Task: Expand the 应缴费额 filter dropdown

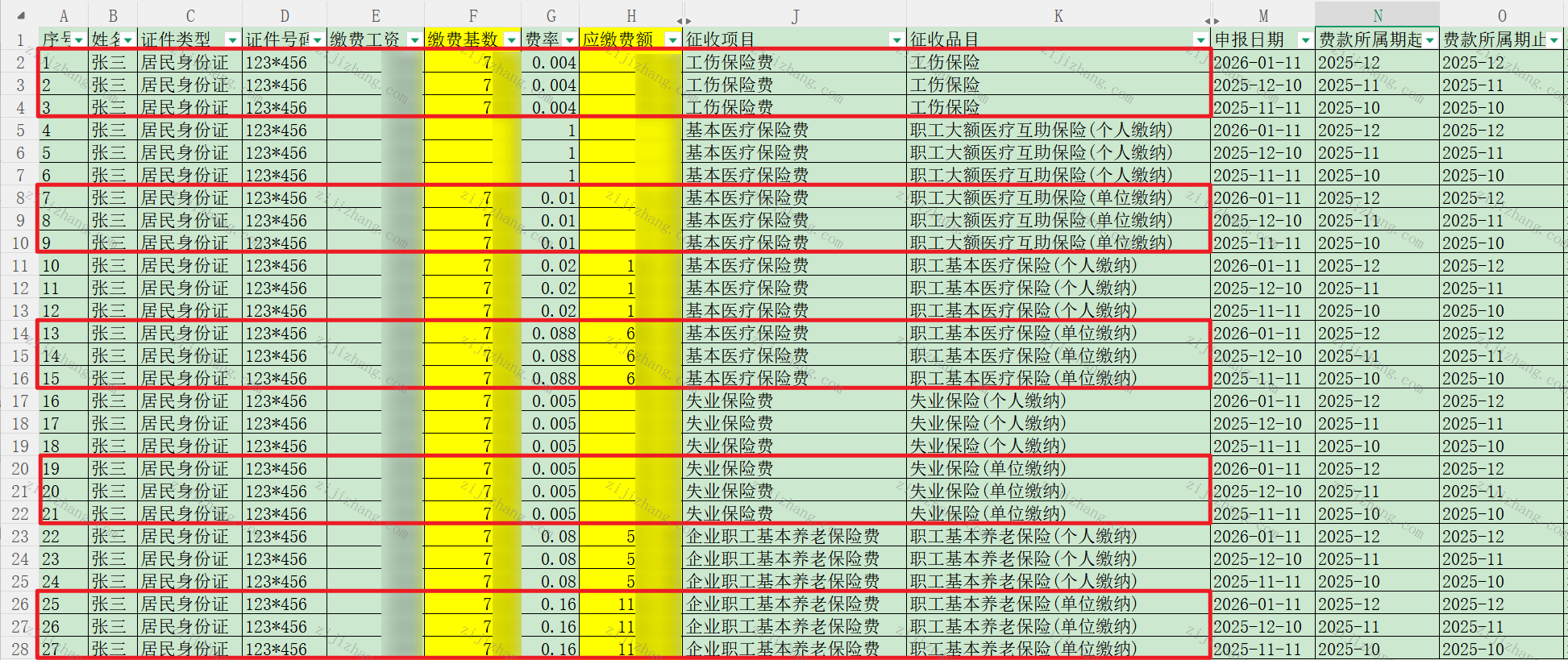Action: [672, 39]
